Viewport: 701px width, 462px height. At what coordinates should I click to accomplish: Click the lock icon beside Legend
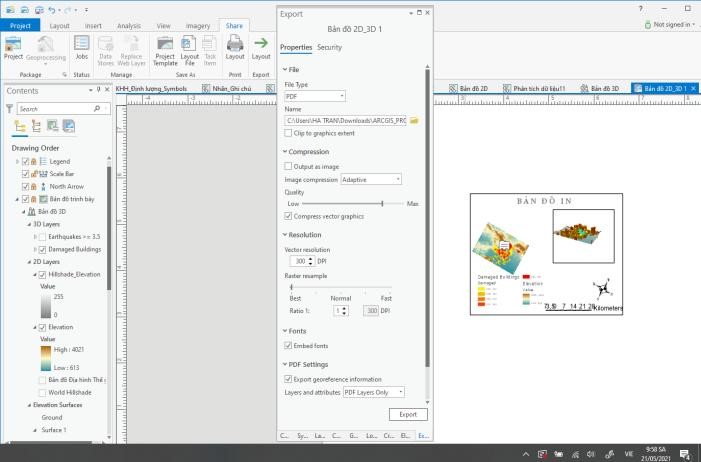pos(34,161)
